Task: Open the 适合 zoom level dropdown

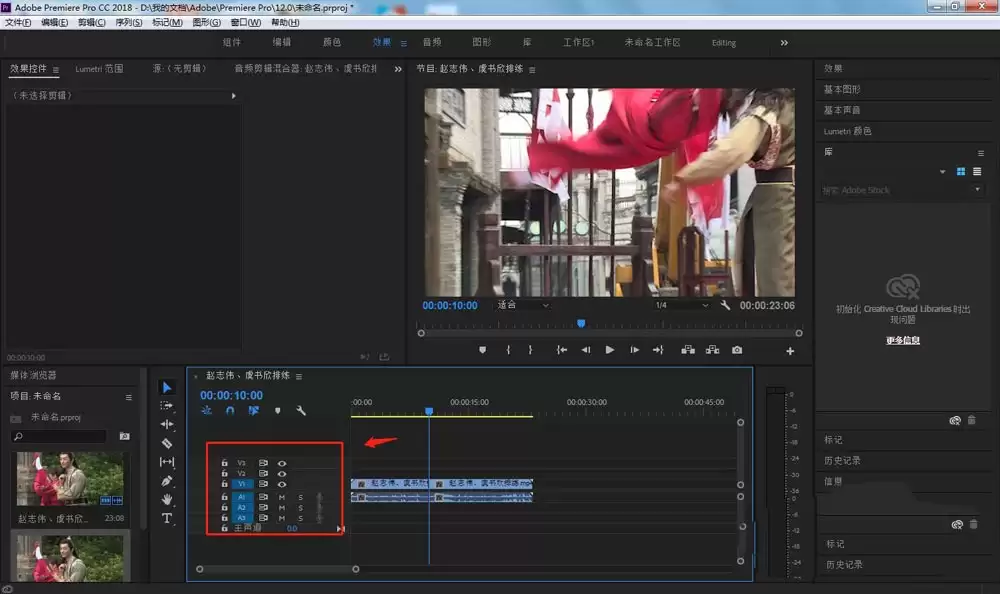Action: (x=522, y=305)
